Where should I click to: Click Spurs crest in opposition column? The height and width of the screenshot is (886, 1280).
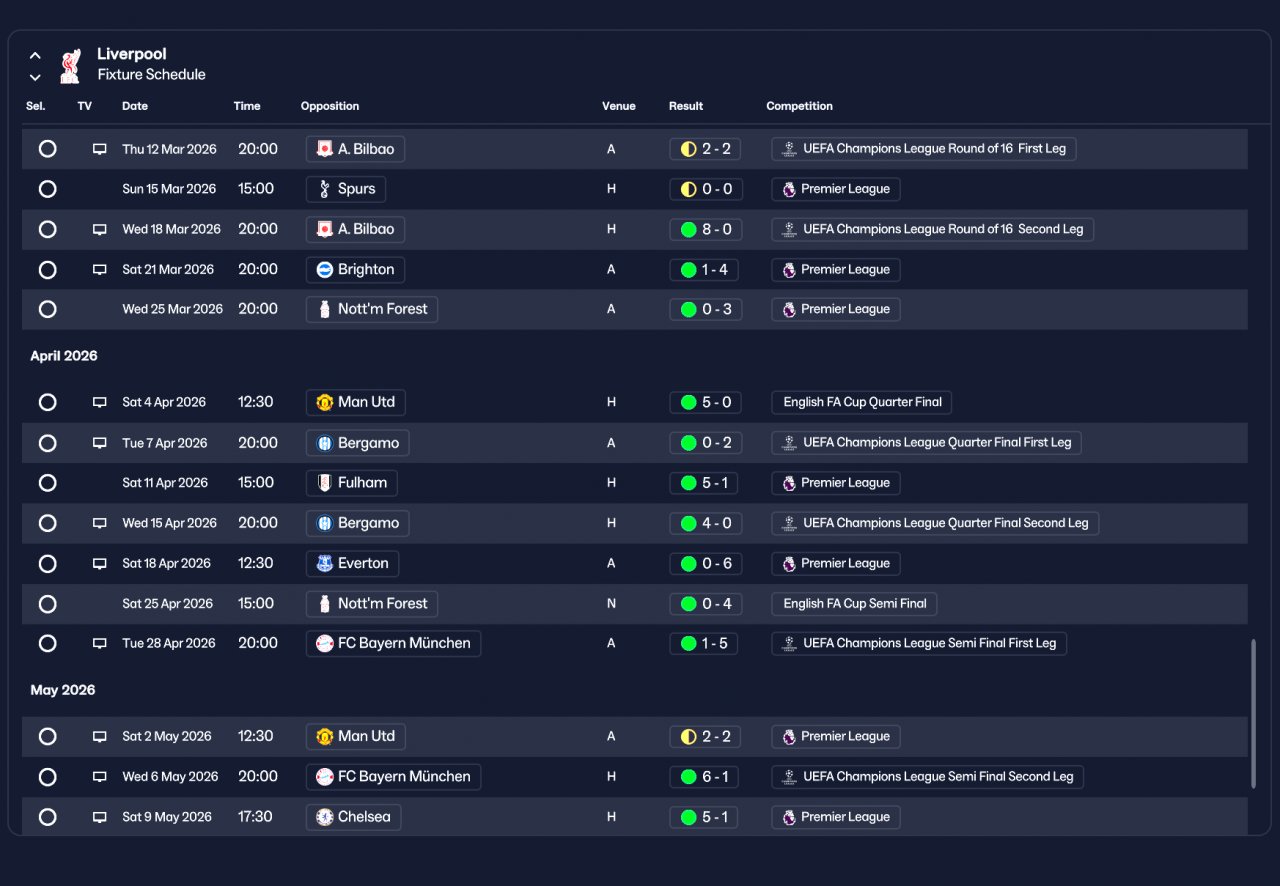tap(324, 189)
